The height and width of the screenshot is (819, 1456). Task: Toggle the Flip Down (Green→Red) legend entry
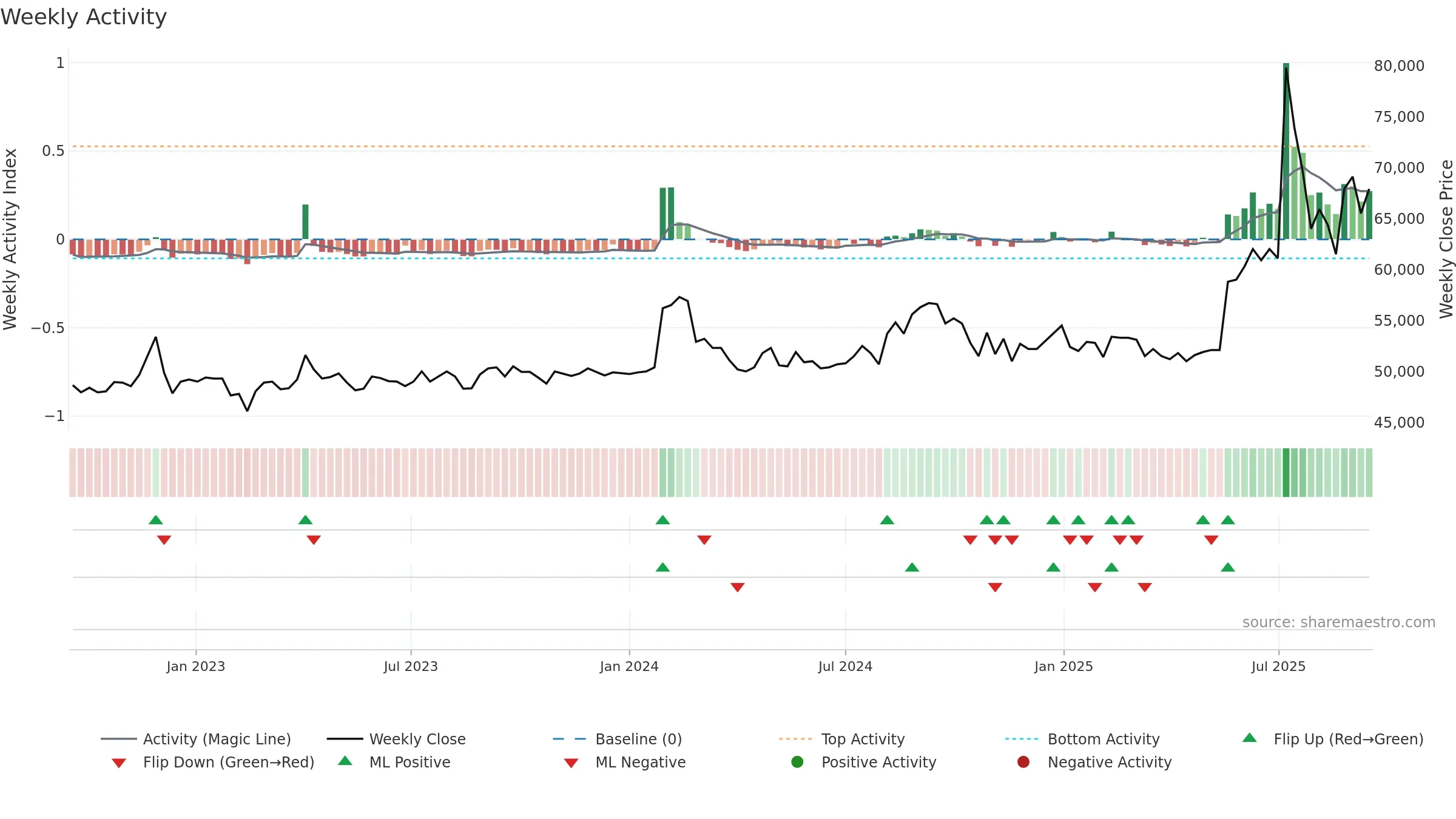213,762
